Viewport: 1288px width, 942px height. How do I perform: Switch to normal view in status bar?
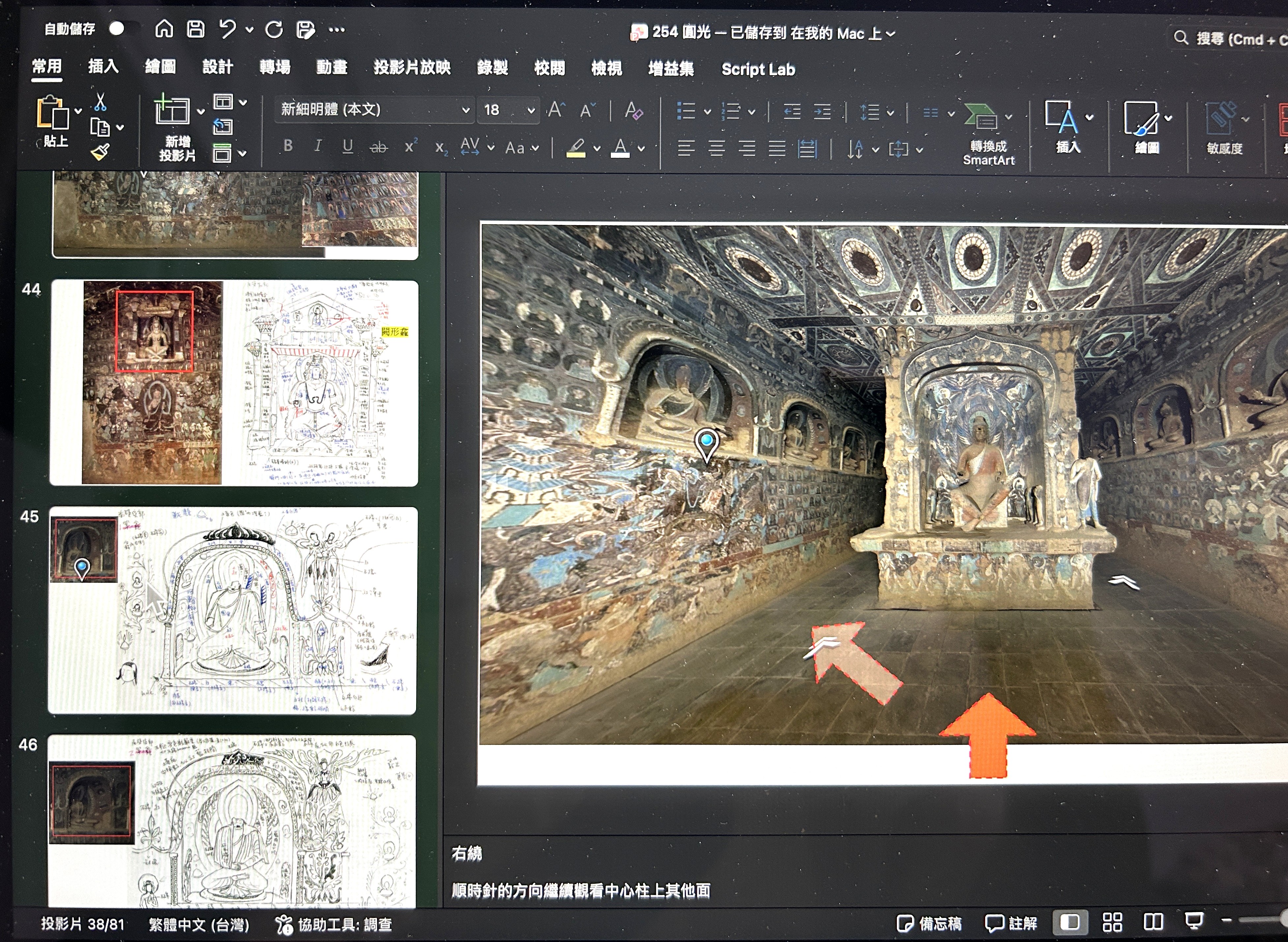[1070, 922]
